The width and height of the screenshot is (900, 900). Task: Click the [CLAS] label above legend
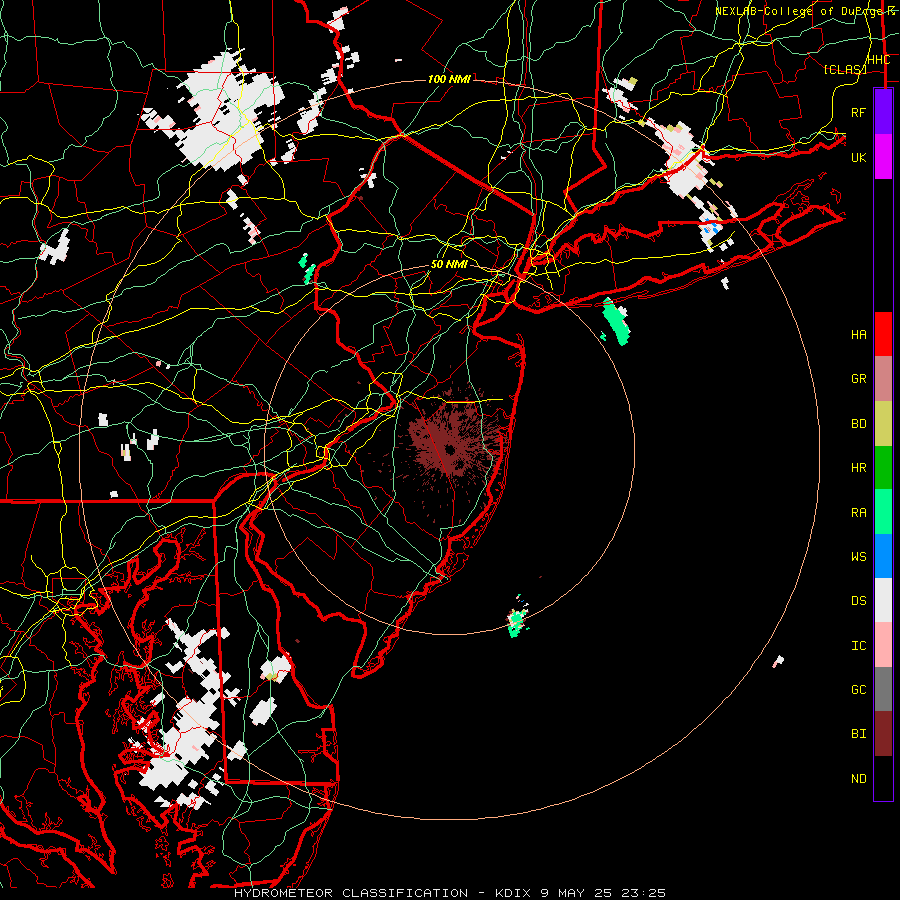845,69
